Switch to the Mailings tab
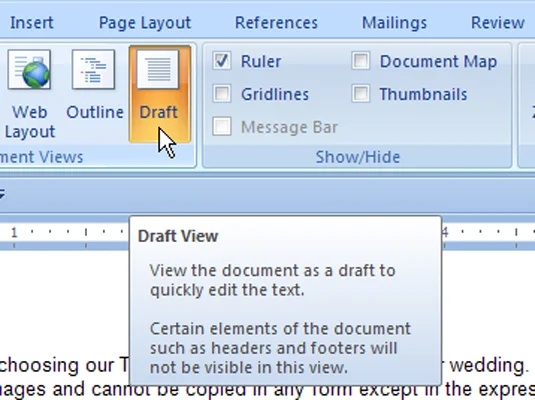This screenshot has width=535, height=400. click(x=394, y=23)
